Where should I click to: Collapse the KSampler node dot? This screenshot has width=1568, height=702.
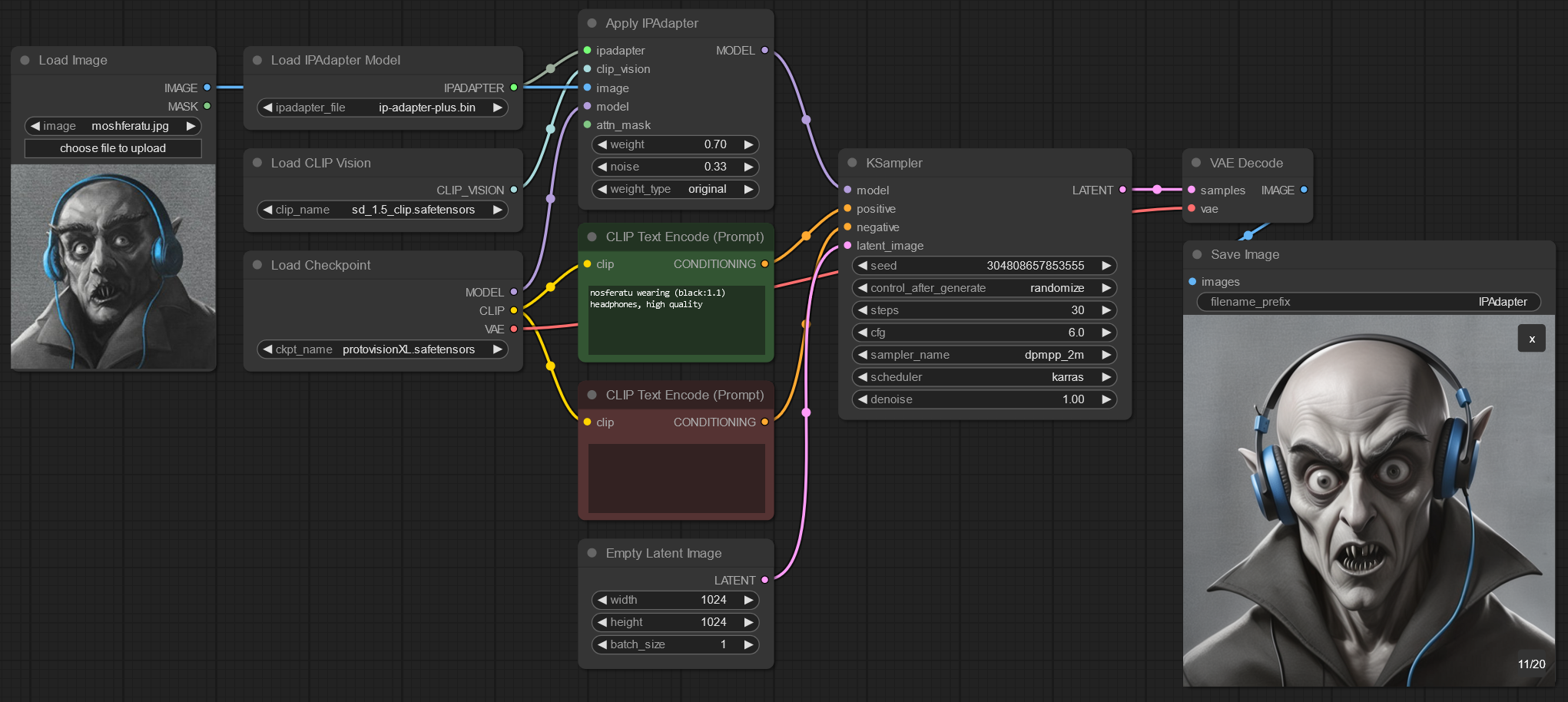pos(852,163)
